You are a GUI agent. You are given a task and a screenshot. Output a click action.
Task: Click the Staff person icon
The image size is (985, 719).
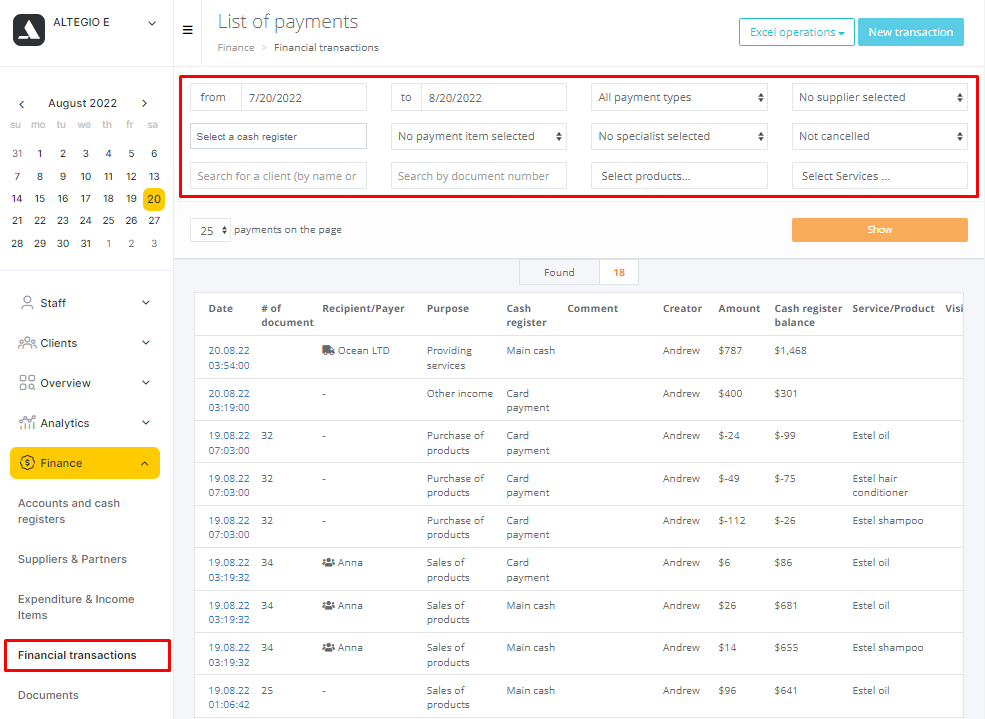(x=27, y=303)
